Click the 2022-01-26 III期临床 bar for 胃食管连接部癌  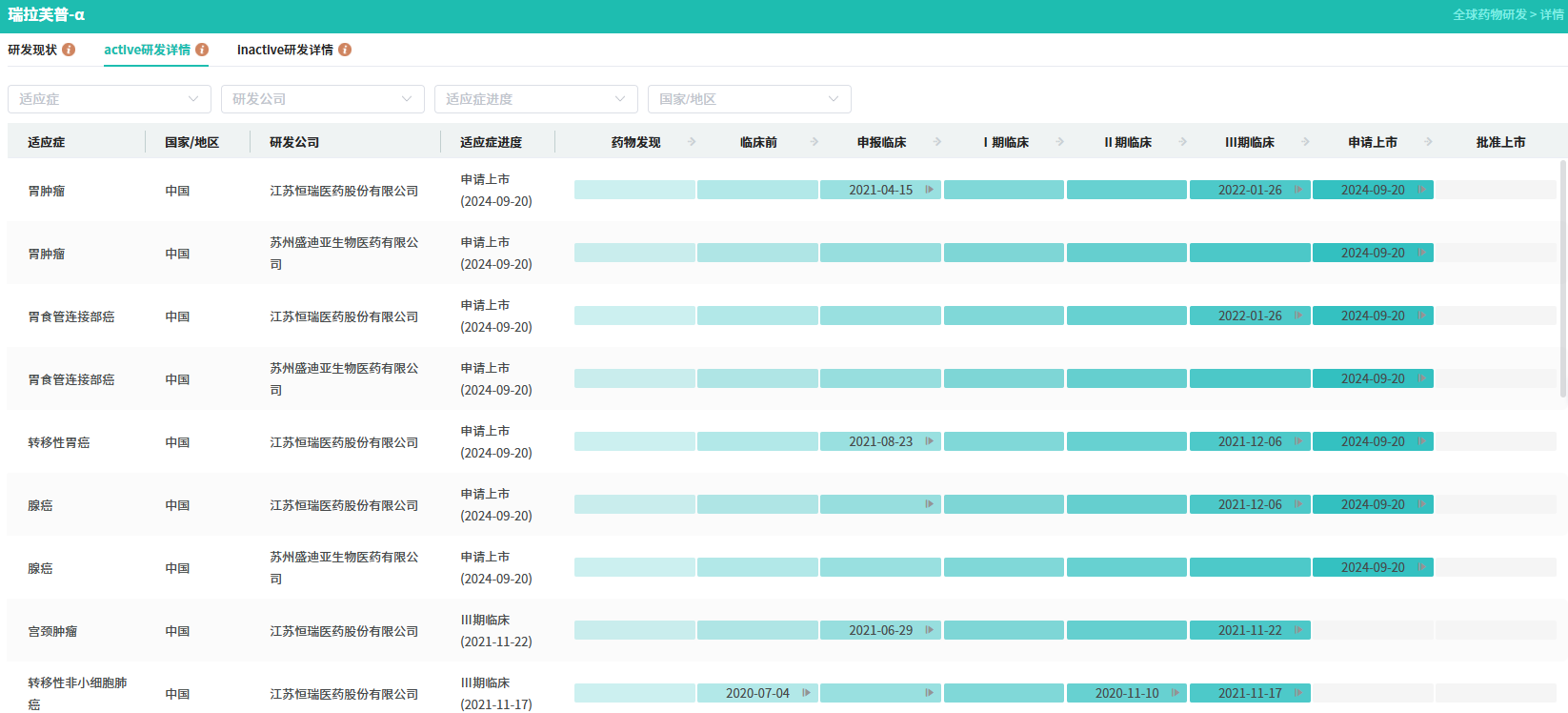[1249, 316]
